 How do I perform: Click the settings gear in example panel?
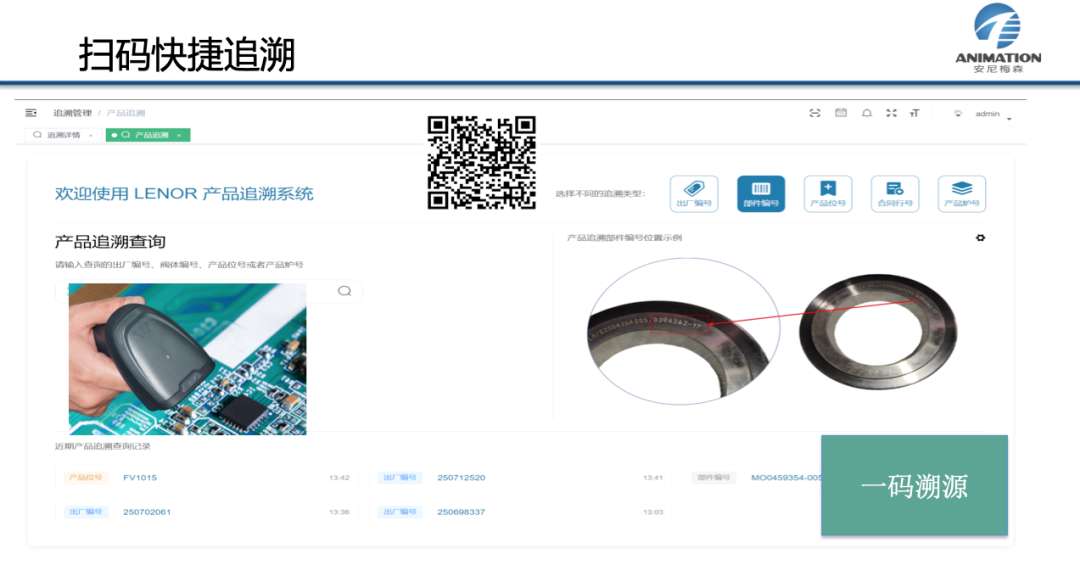point(980,238)
